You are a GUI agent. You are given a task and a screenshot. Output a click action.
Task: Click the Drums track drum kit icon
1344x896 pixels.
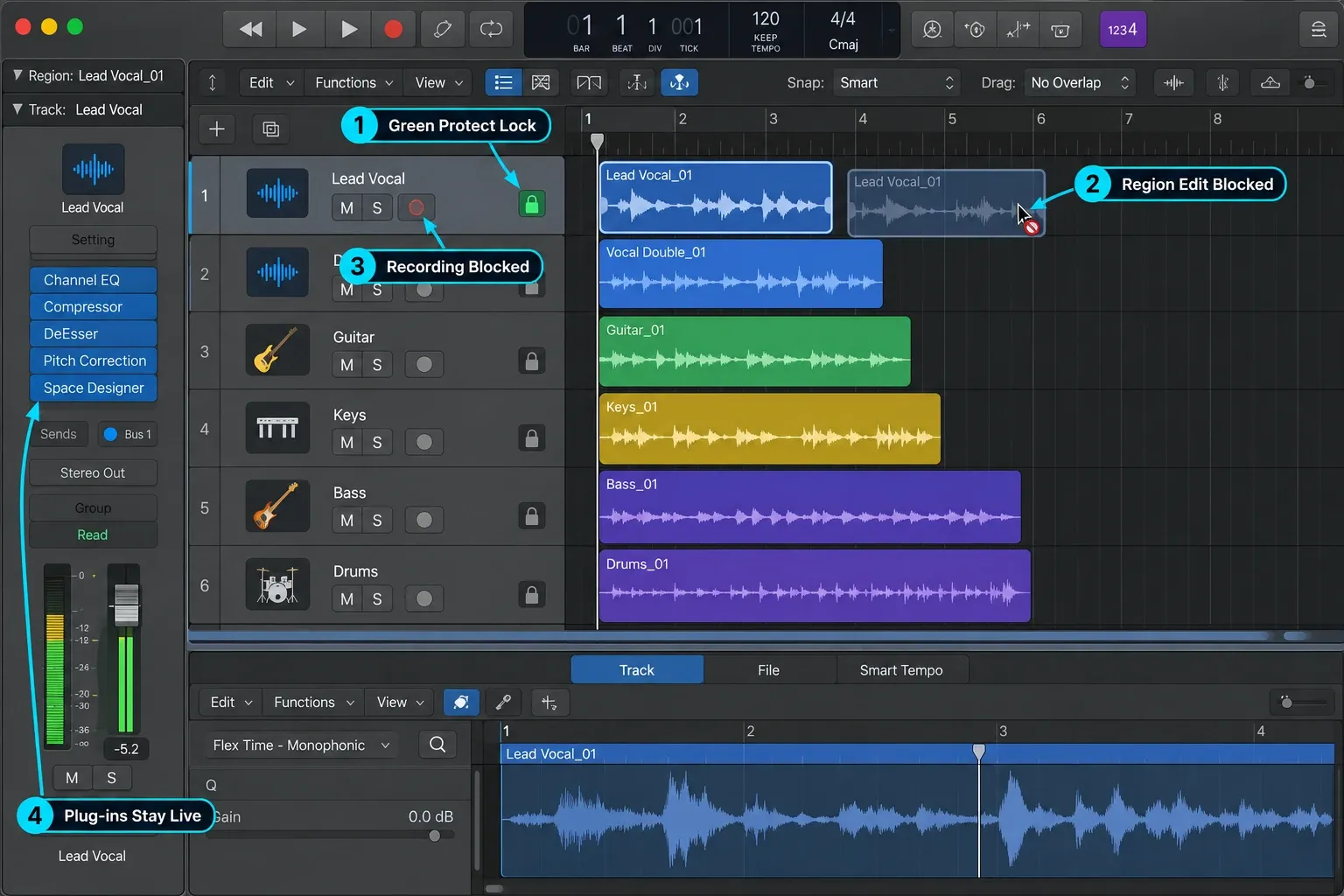[277, 584]
